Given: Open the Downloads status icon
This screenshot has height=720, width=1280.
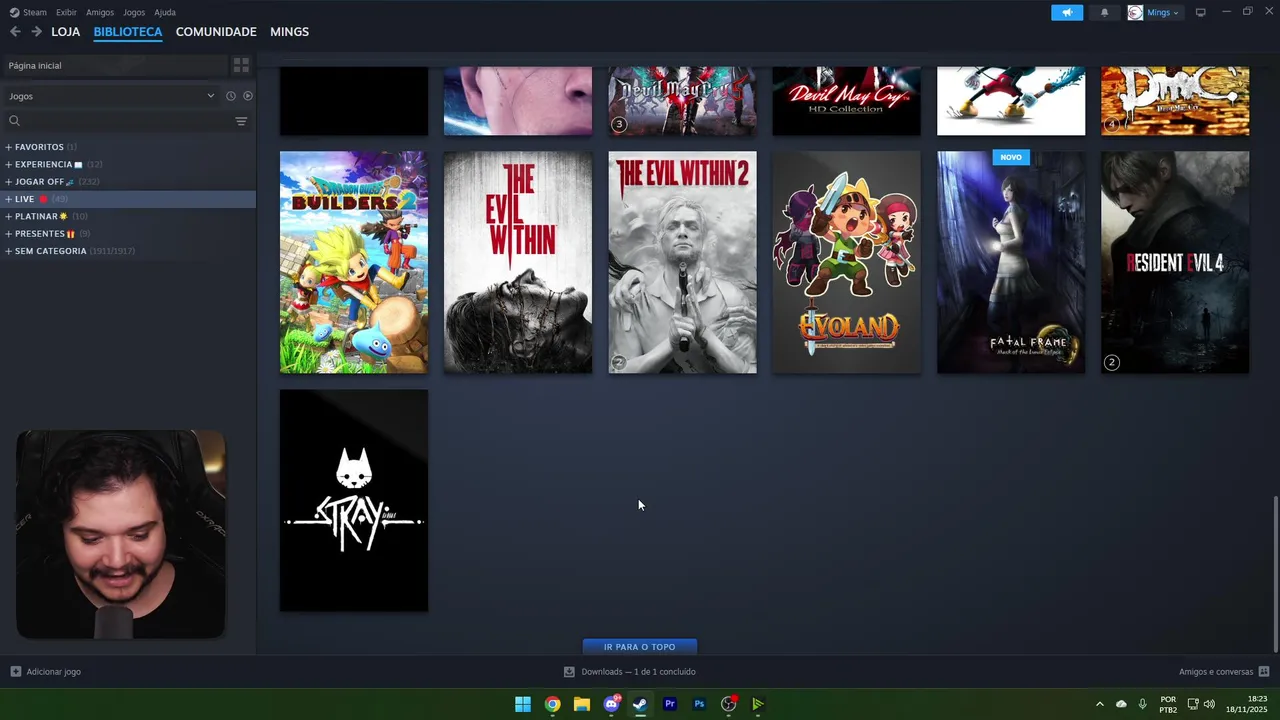Looking at the screenshot, I should pyautogui.click(x=569, y=672).
